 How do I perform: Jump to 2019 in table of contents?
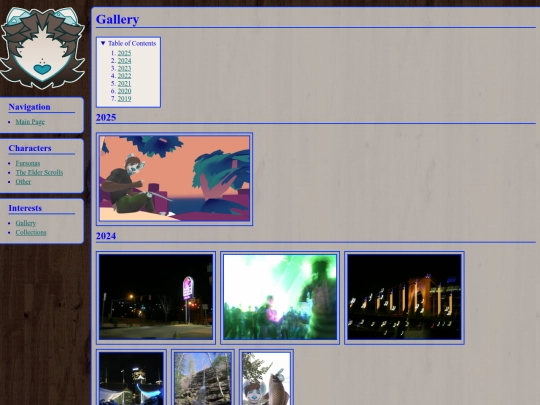pos(124,98)
